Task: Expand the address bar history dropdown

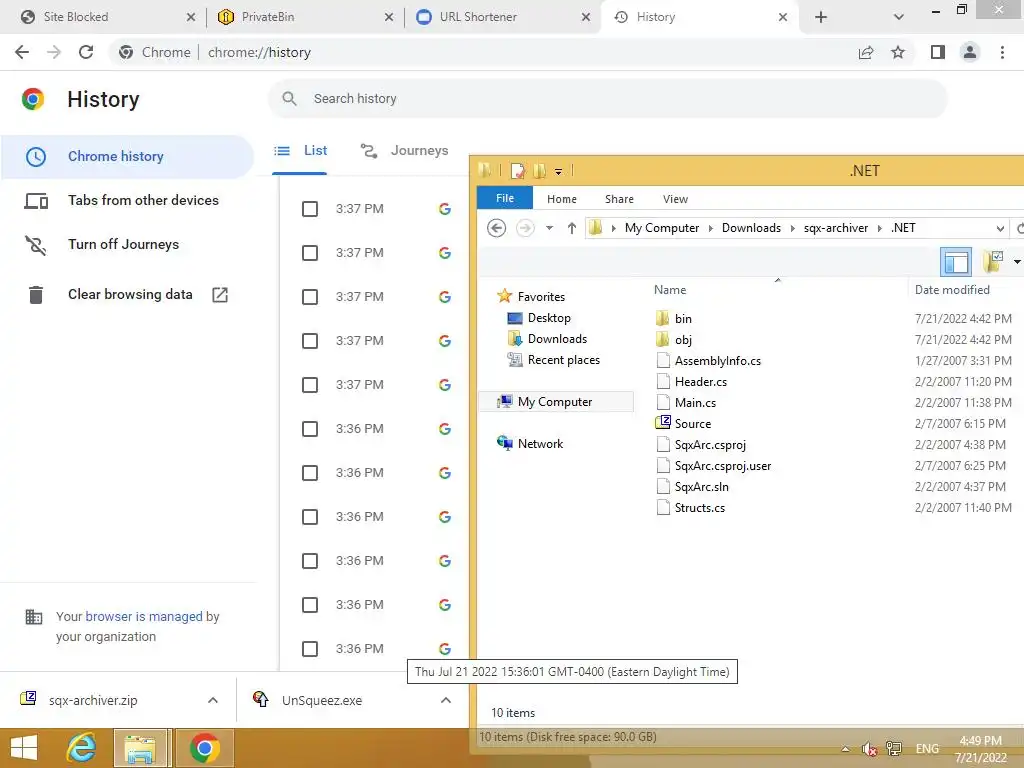Action: click(1000, 229)
